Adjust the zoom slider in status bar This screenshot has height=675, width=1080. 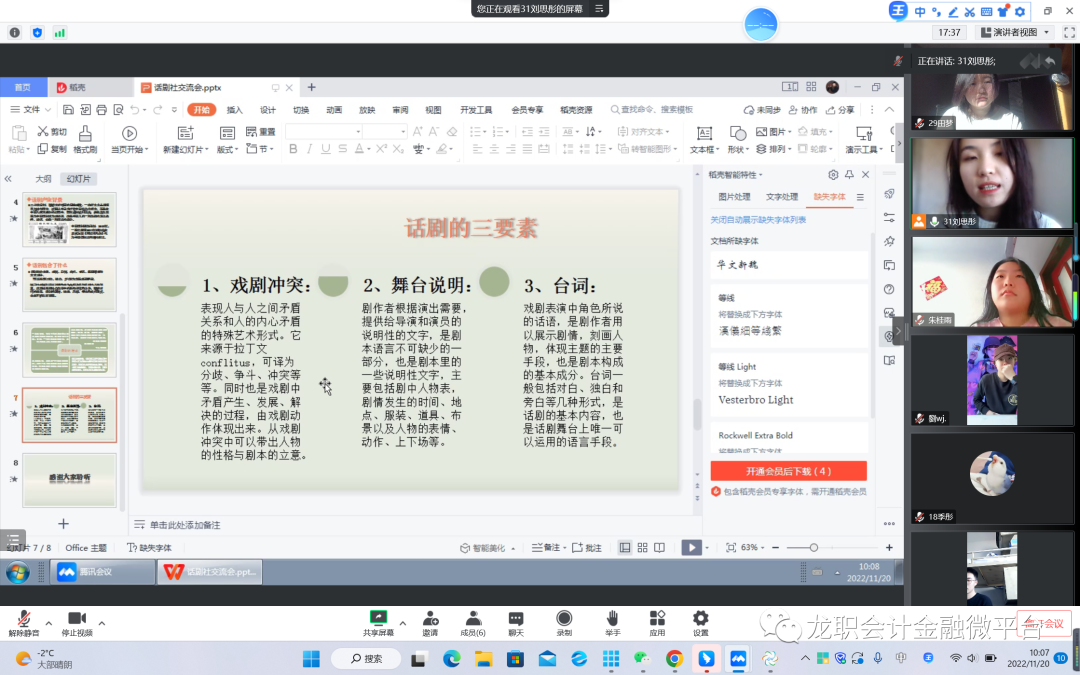point(814,548)
